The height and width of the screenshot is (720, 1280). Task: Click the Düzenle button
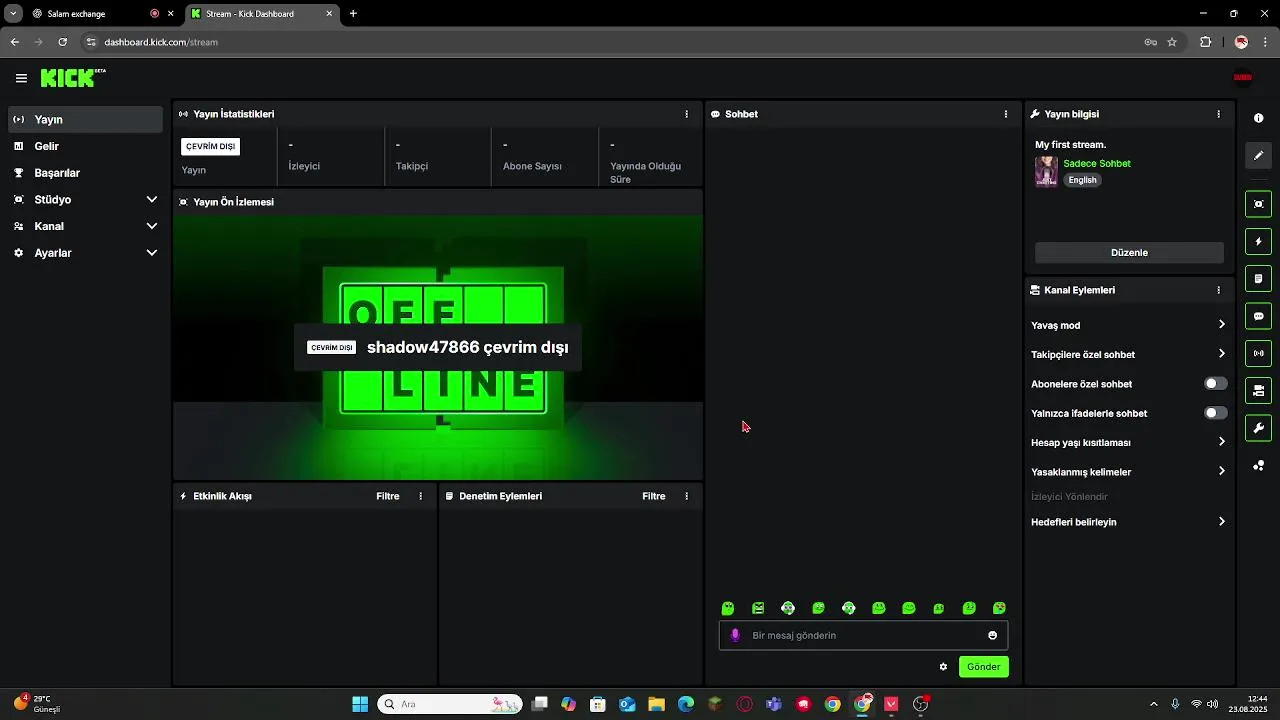[1129, 253]
